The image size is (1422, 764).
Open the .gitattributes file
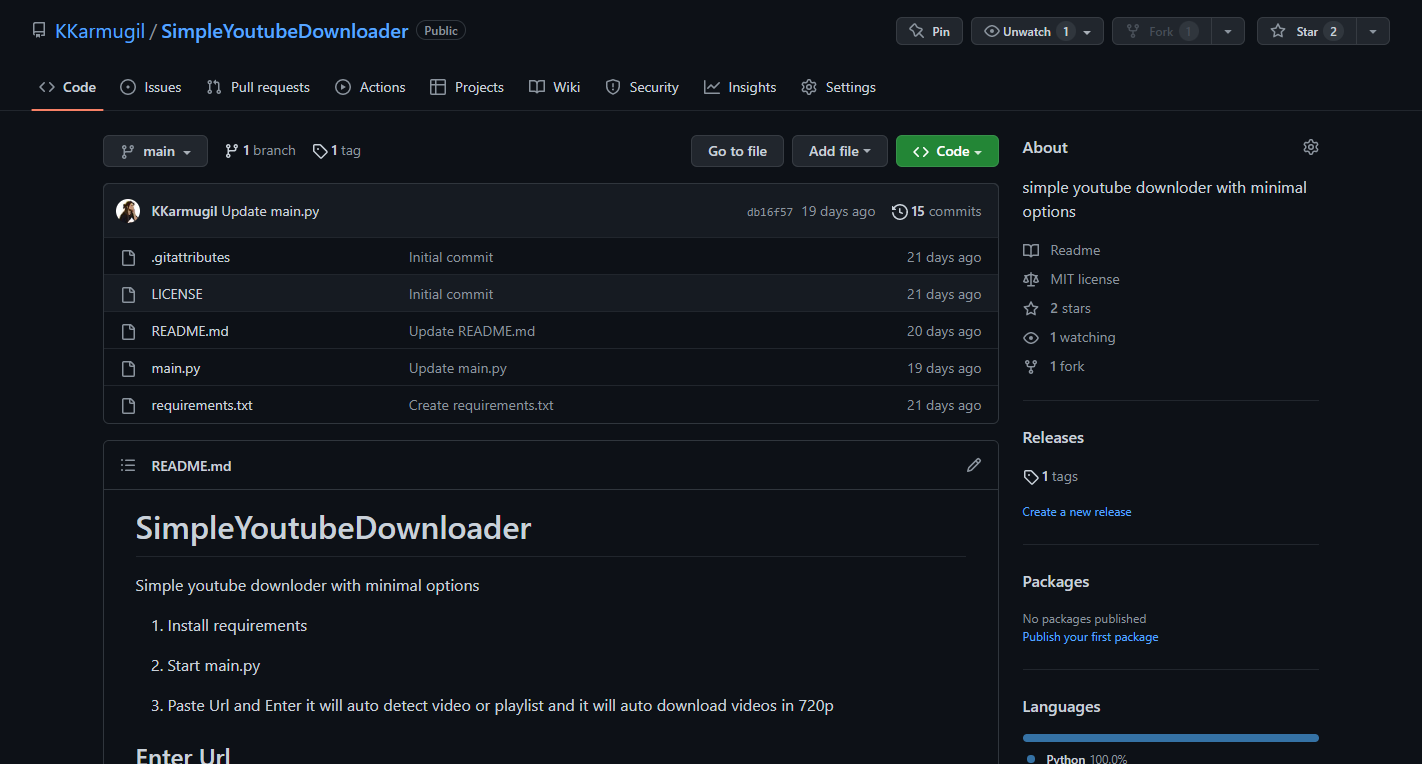(190, 257)
